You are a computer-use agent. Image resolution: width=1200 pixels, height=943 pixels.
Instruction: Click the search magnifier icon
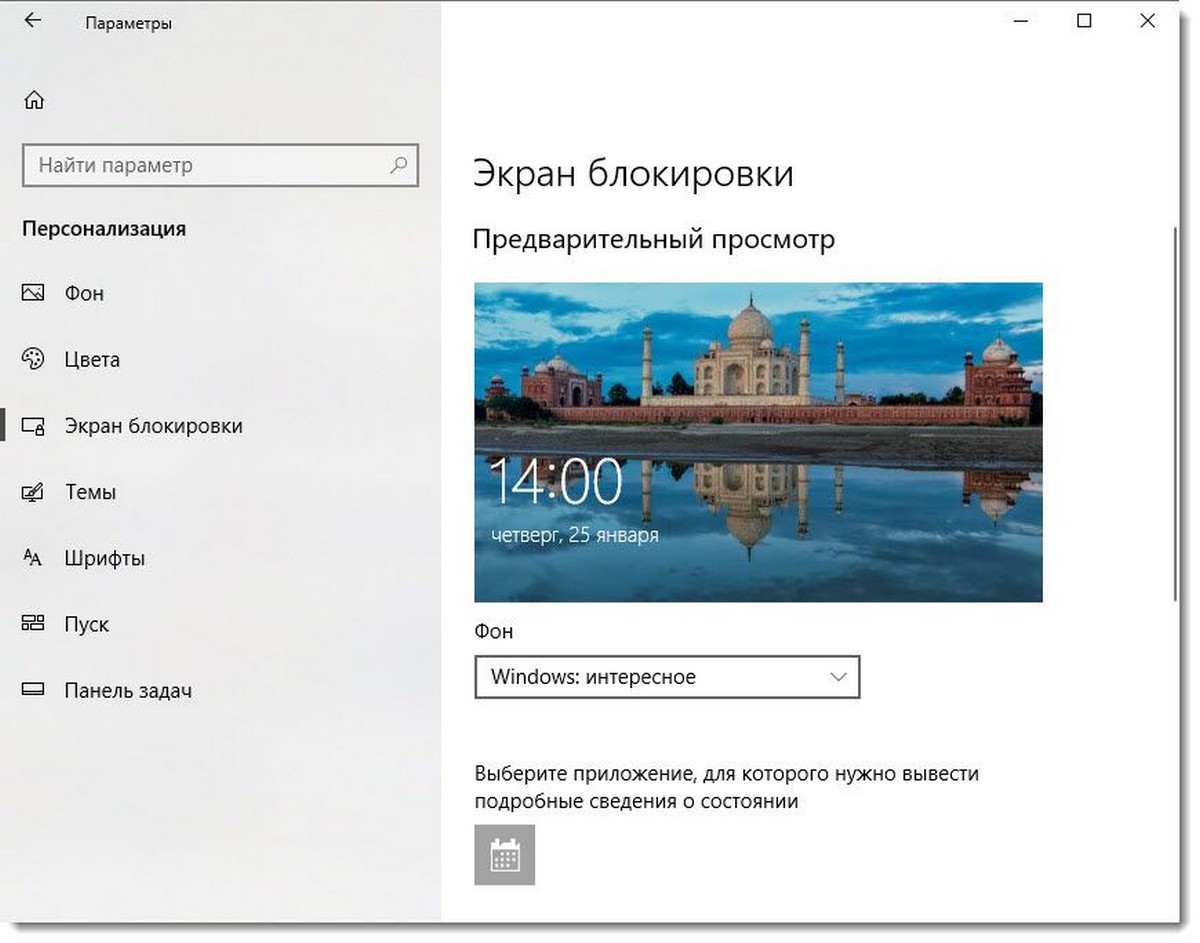point(399,165)
